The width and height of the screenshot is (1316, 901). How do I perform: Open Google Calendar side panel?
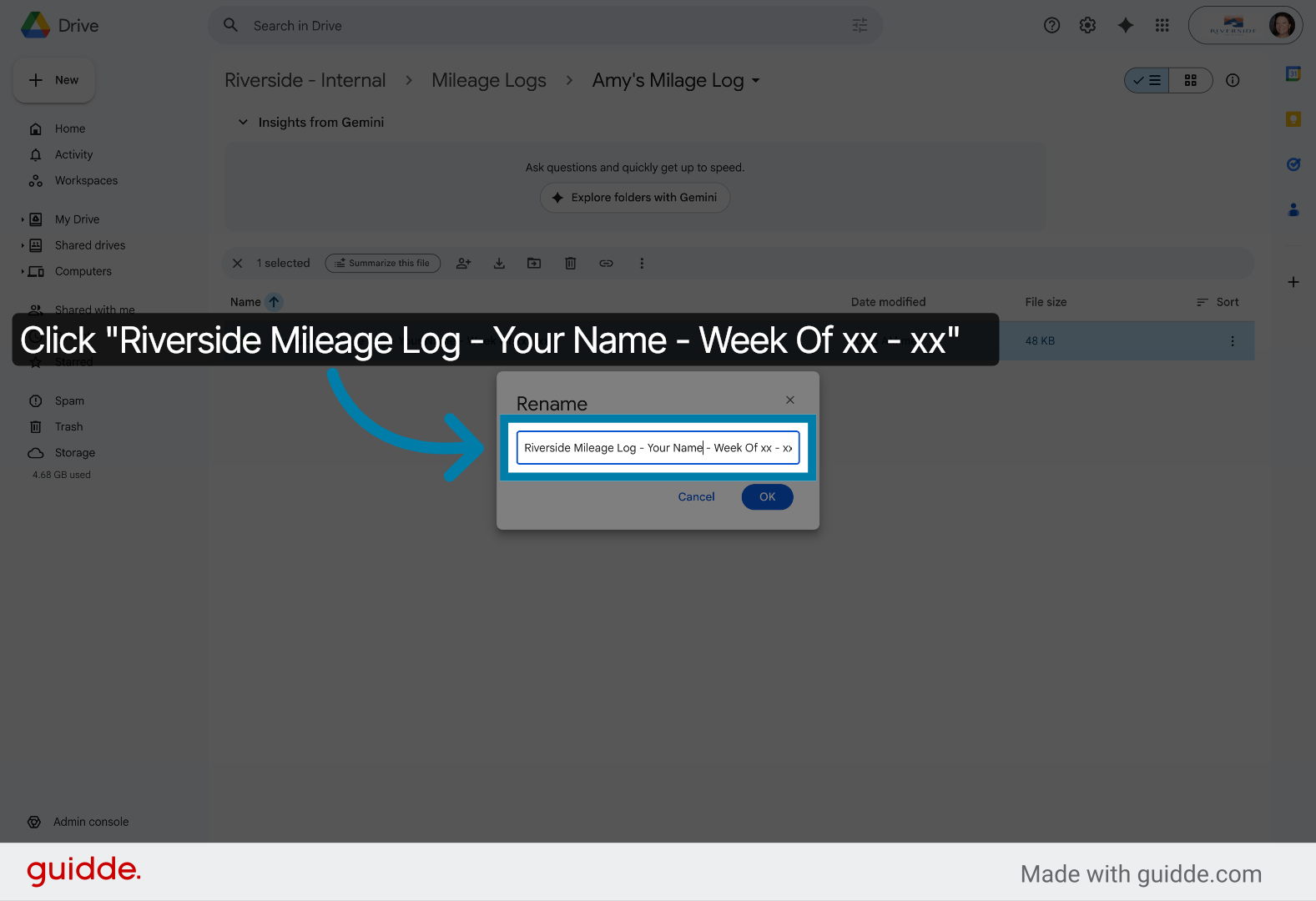click(x=1293, y=73)
